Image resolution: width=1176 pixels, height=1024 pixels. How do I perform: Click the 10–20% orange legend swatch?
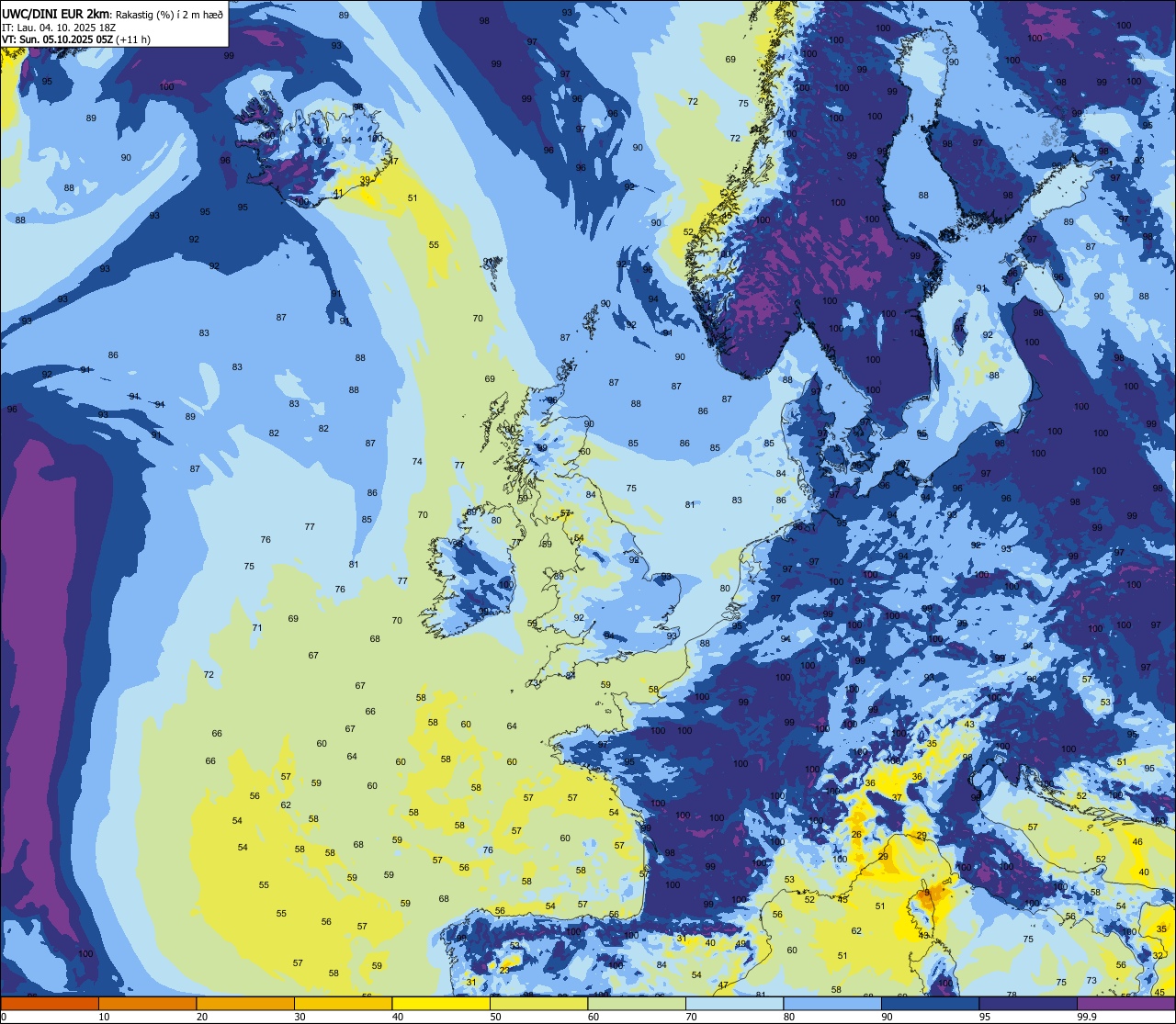(147, 1004)
